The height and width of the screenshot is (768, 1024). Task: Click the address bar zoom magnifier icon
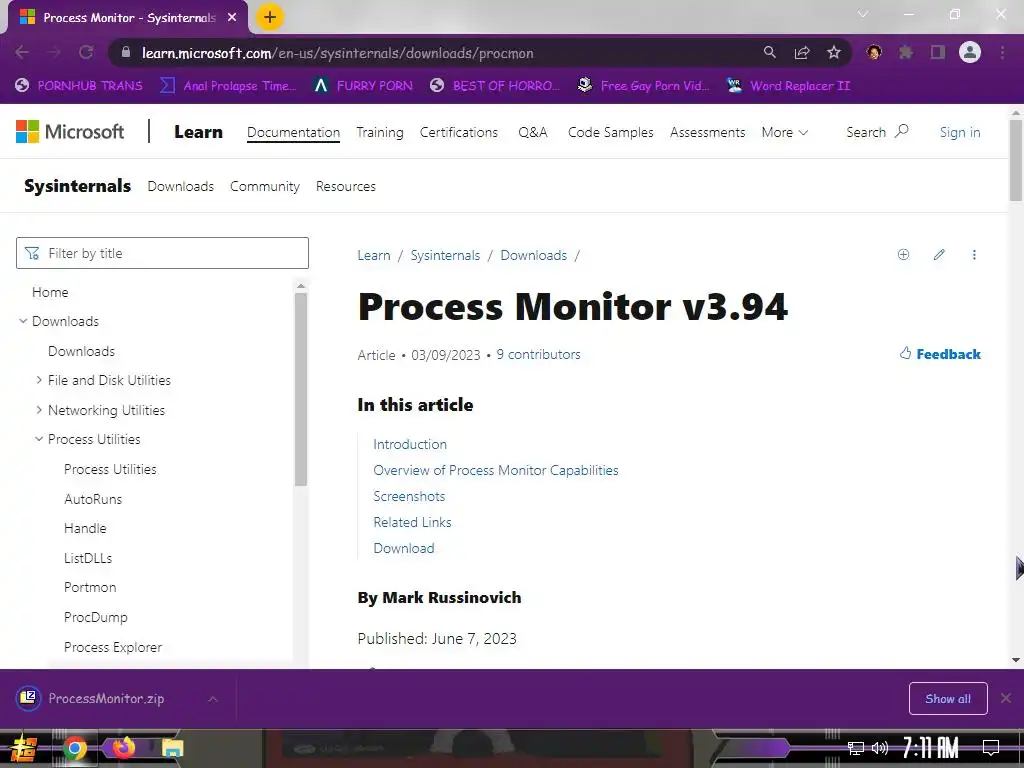coord(770,53)
